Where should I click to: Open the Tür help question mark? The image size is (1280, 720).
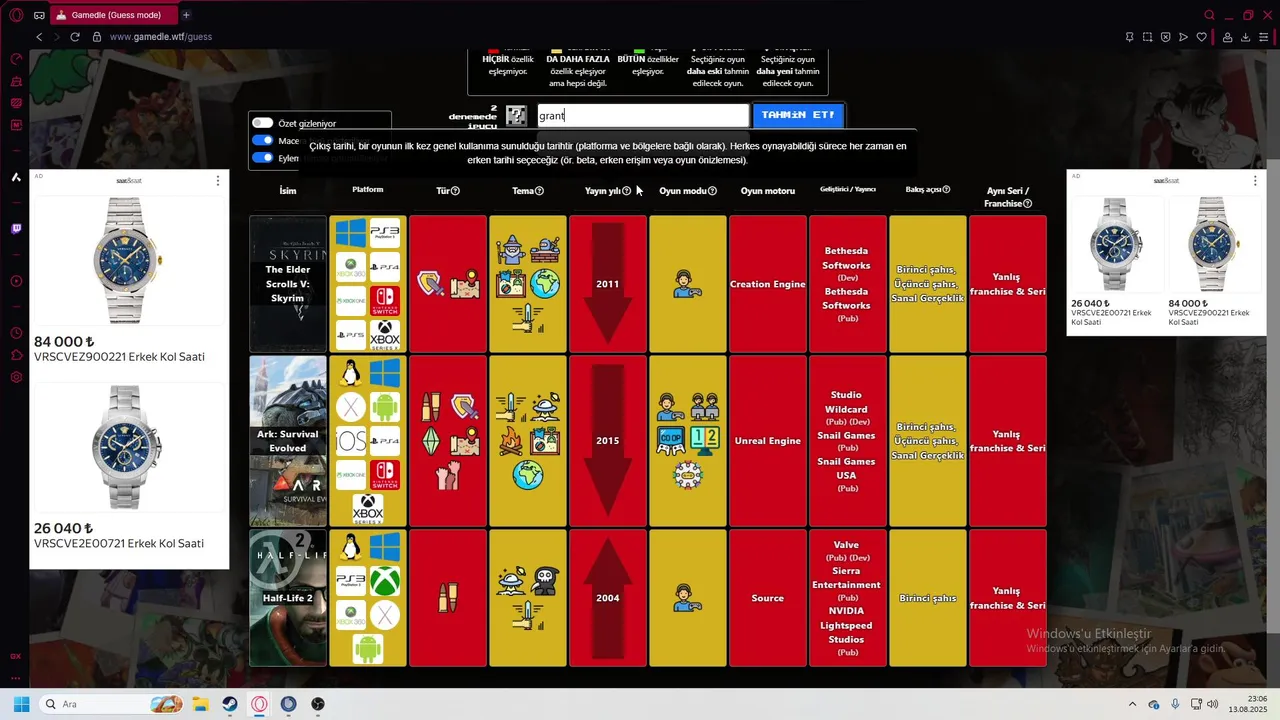coord(455,191)
